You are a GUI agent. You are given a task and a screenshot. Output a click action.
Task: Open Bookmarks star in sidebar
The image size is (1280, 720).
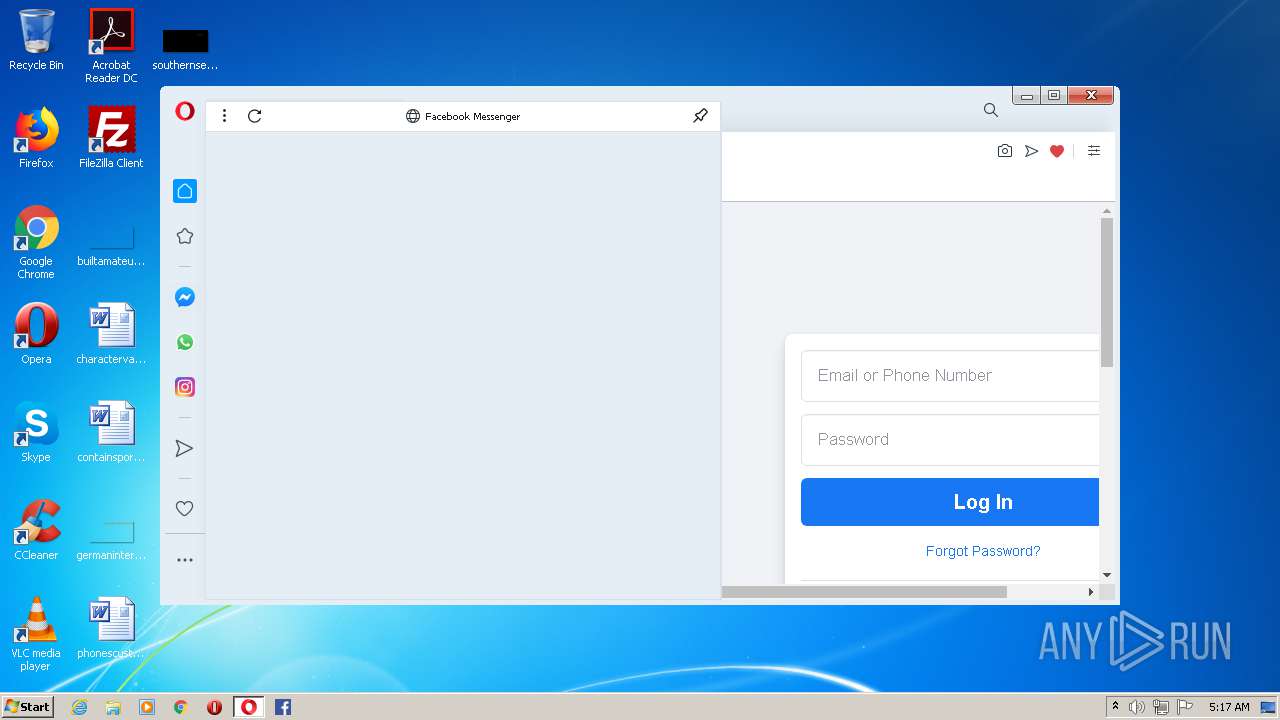pyautogui.click(x=184, y=236)
